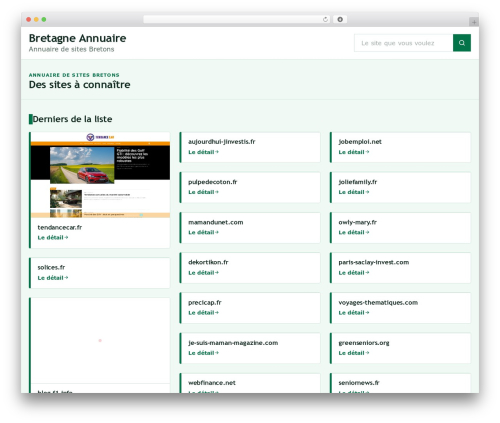This screenshot has width=500, height=423.
Task: Open owly-mary.fr title
Action: coord(357,222)
